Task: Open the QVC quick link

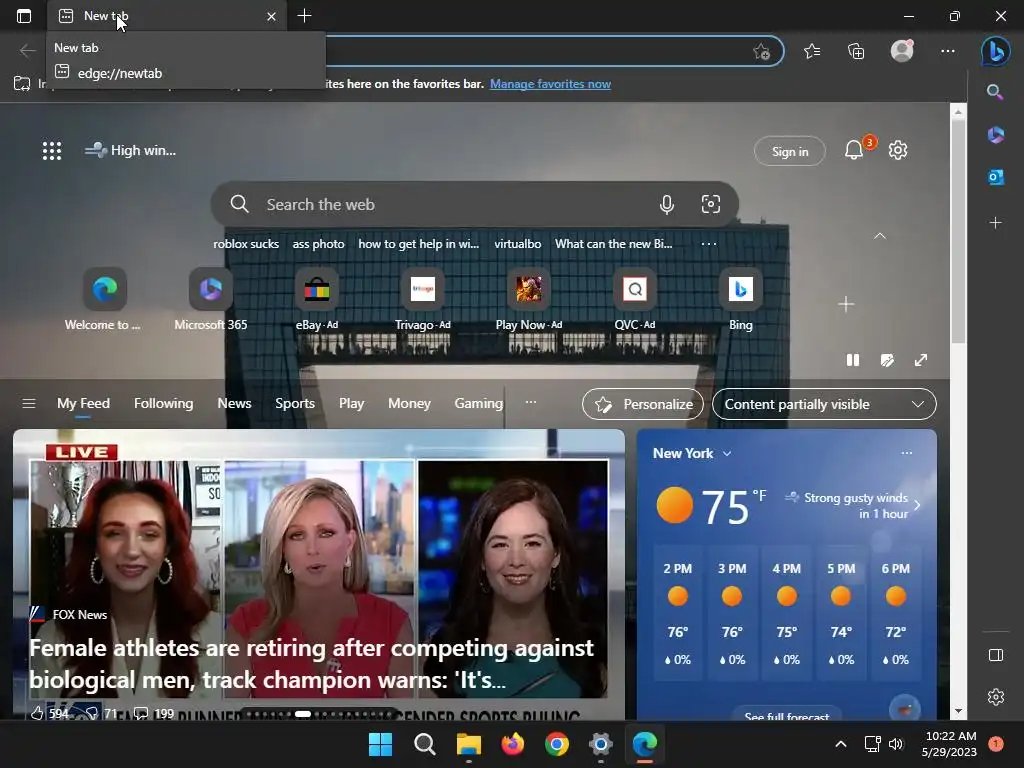Action: click(x=635, y=300)
